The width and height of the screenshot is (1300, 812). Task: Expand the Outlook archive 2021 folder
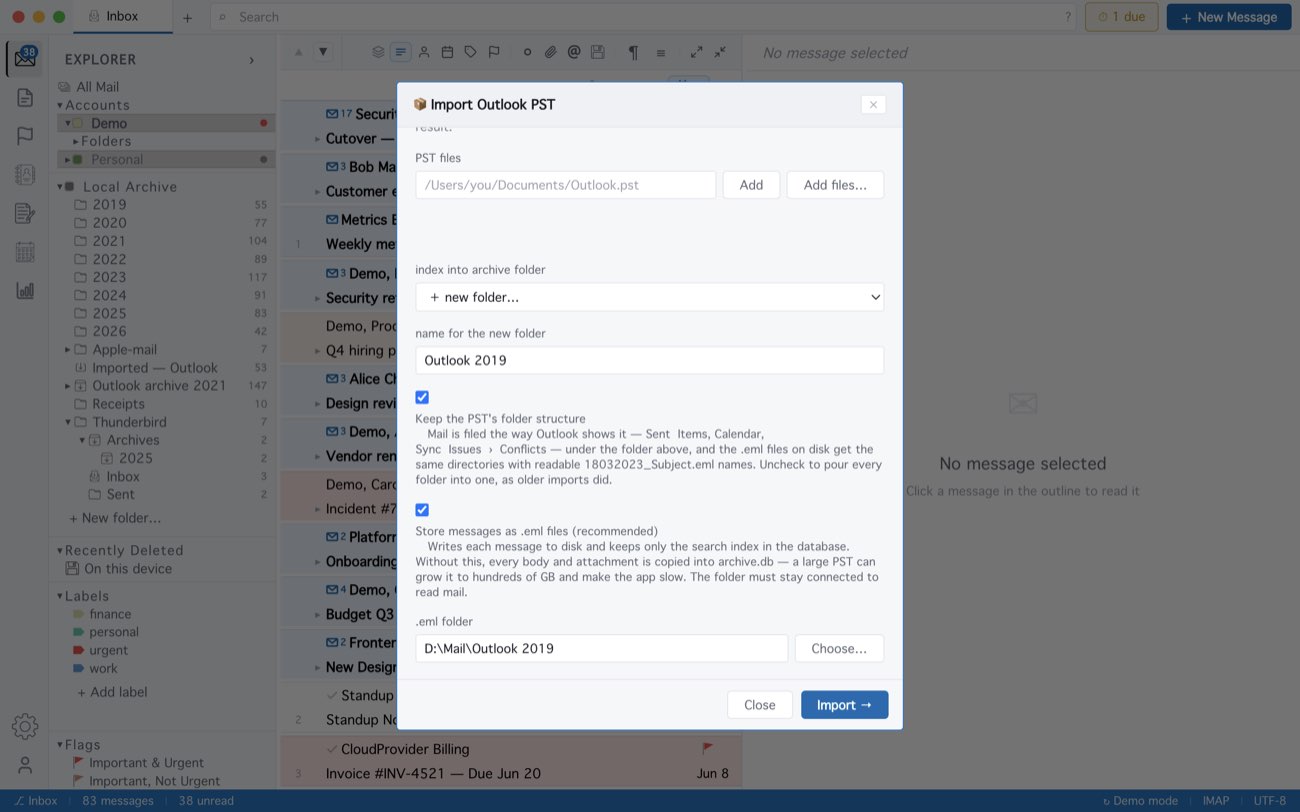(68, 386)
